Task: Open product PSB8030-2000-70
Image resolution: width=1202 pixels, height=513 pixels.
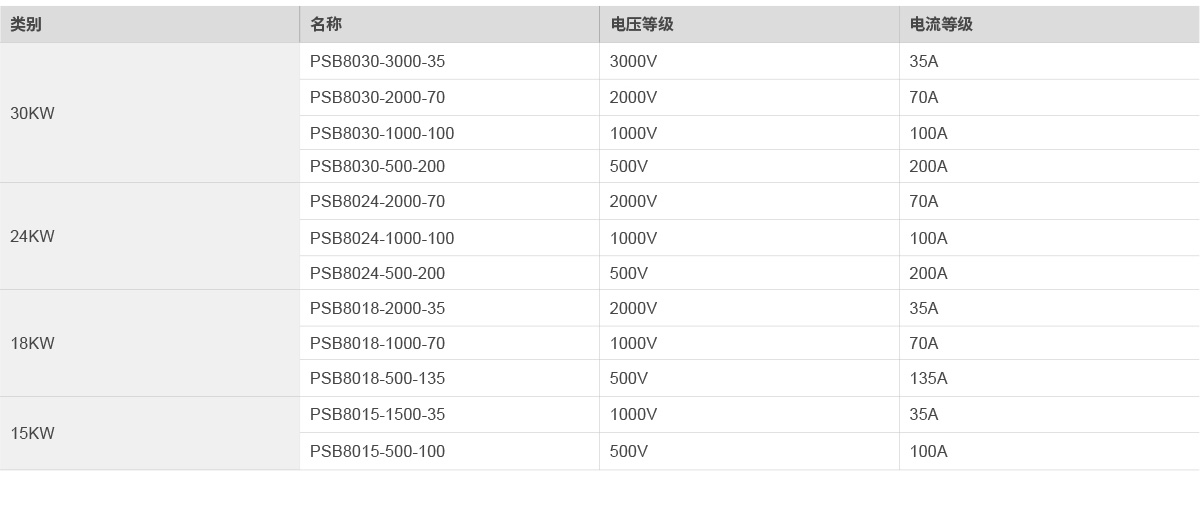Action: (x=377, y=98)
